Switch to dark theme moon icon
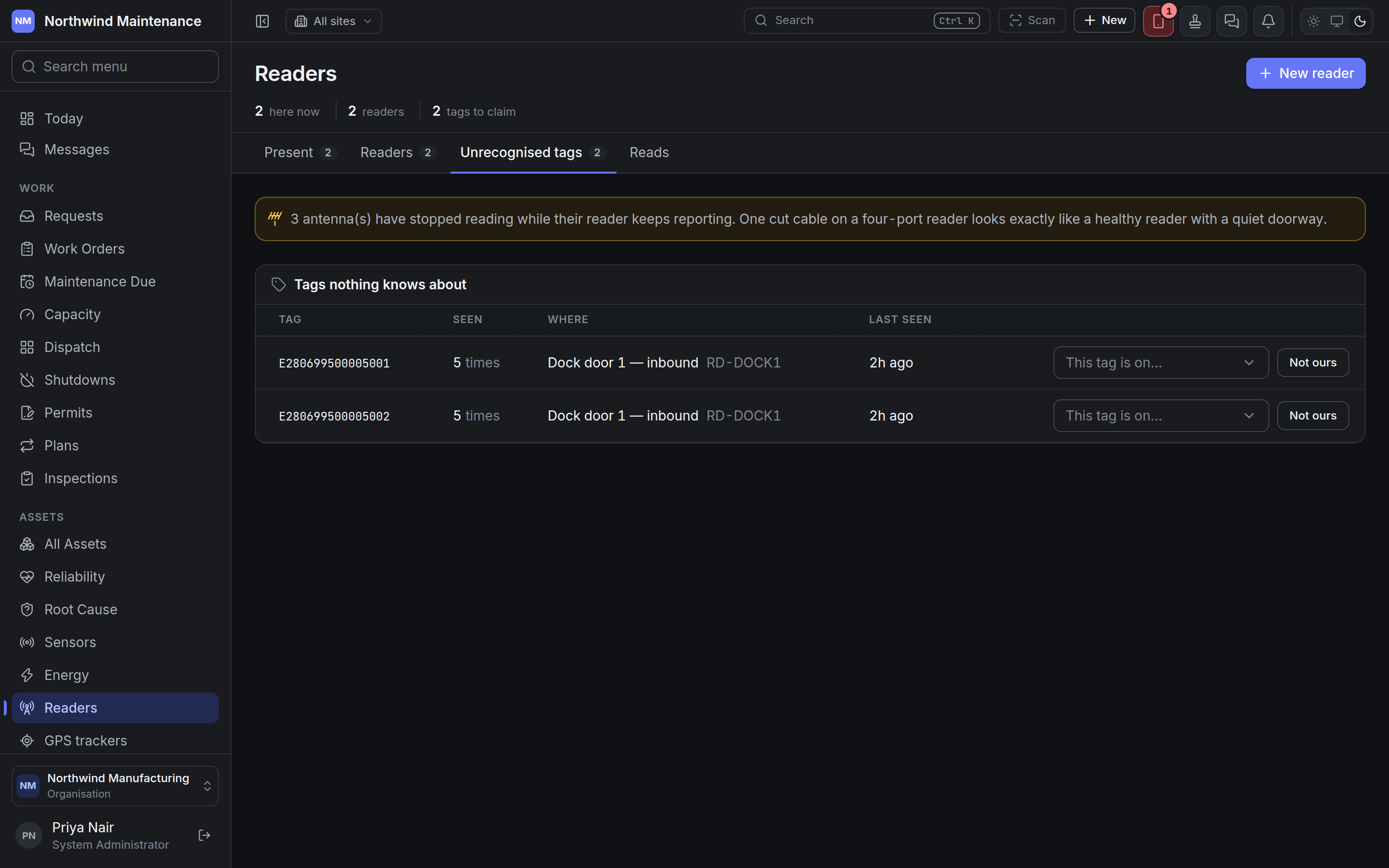The image size is (1389, 868). (1360, 21)
